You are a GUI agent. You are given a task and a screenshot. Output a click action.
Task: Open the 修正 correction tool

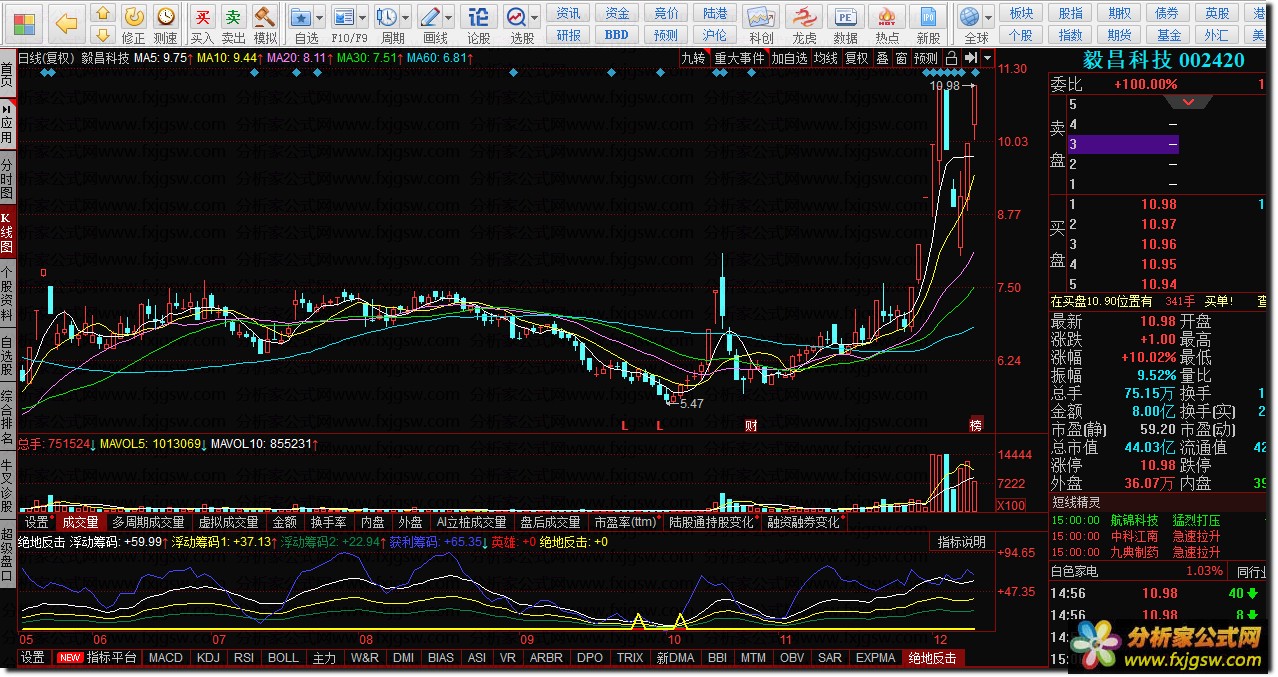(133, 24)
